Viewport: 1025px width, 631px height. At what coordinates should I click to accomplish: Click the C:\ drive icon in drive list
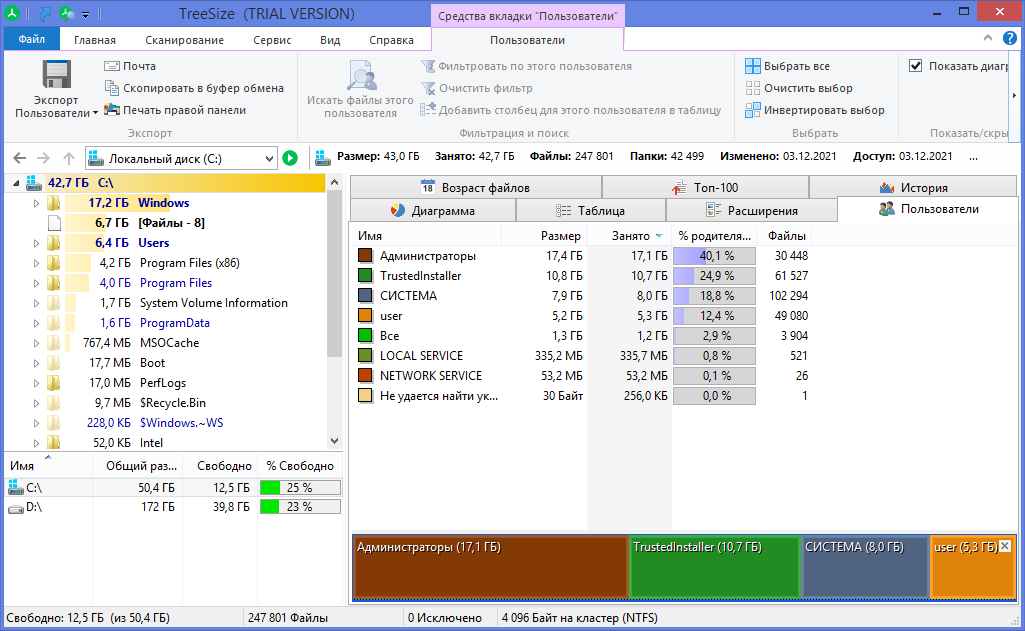pos(16,487)
